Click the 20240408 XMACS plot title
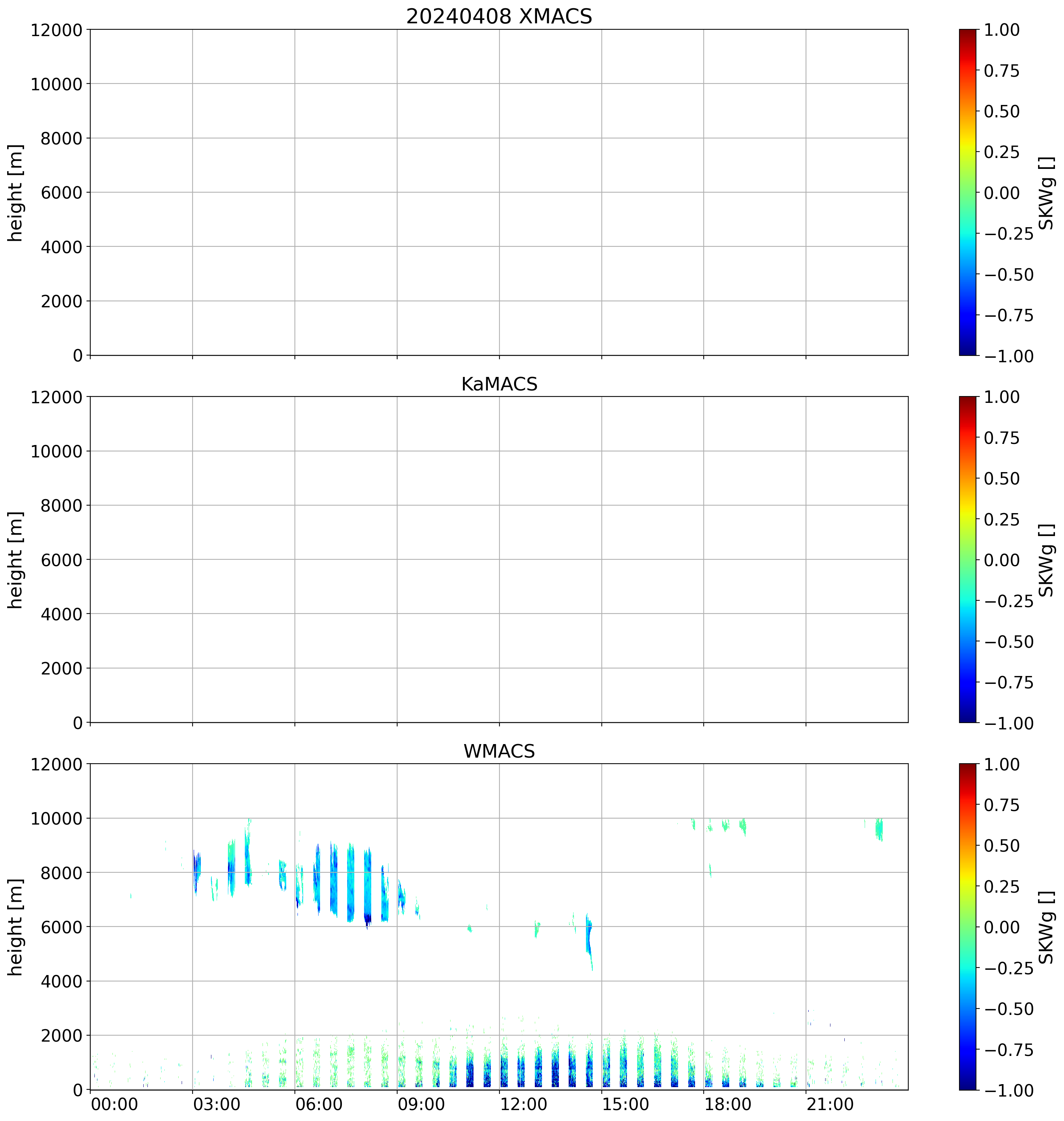The width and height of the screenshot is (1064, 1121). [x=499, y=16]
